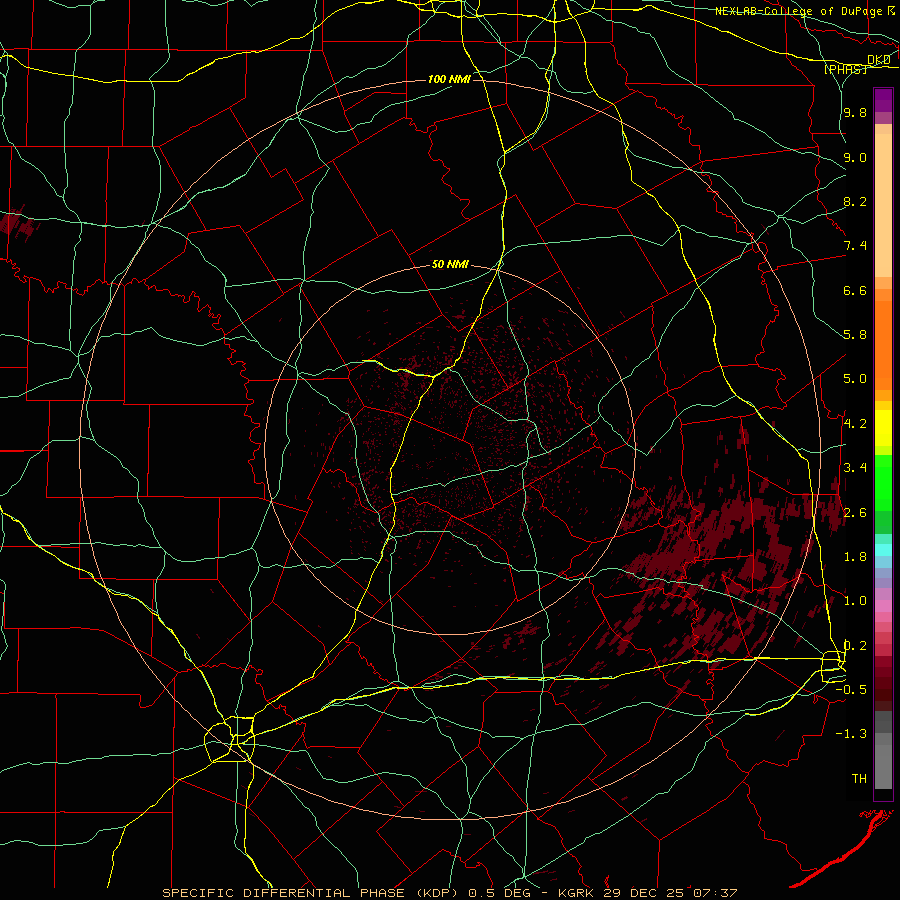Viewport: 900px width, 900px height.
Task: Pick the dark purple swatch atop color bar
Action: [883, 100]
